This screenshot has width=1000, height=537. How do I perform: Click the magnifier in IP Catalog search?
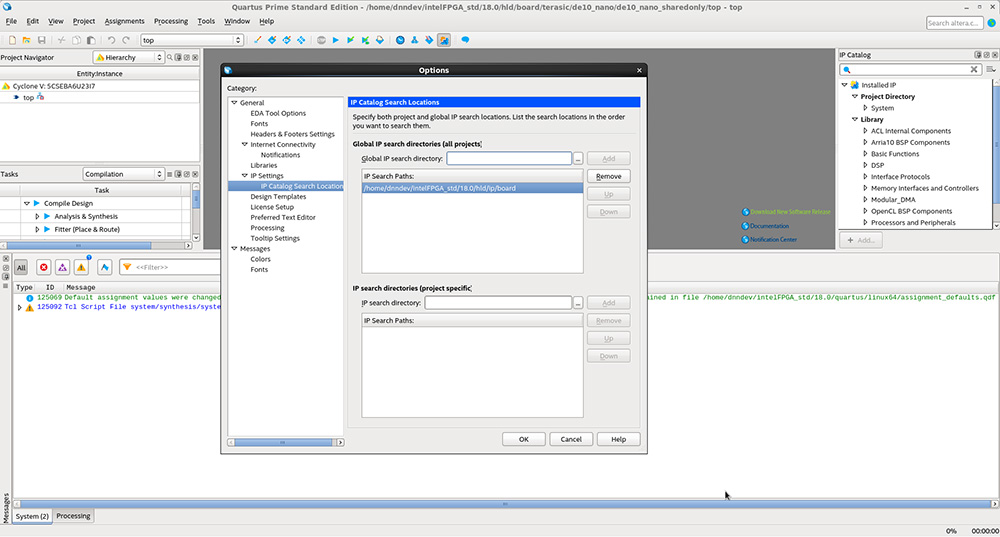(847, 70)
